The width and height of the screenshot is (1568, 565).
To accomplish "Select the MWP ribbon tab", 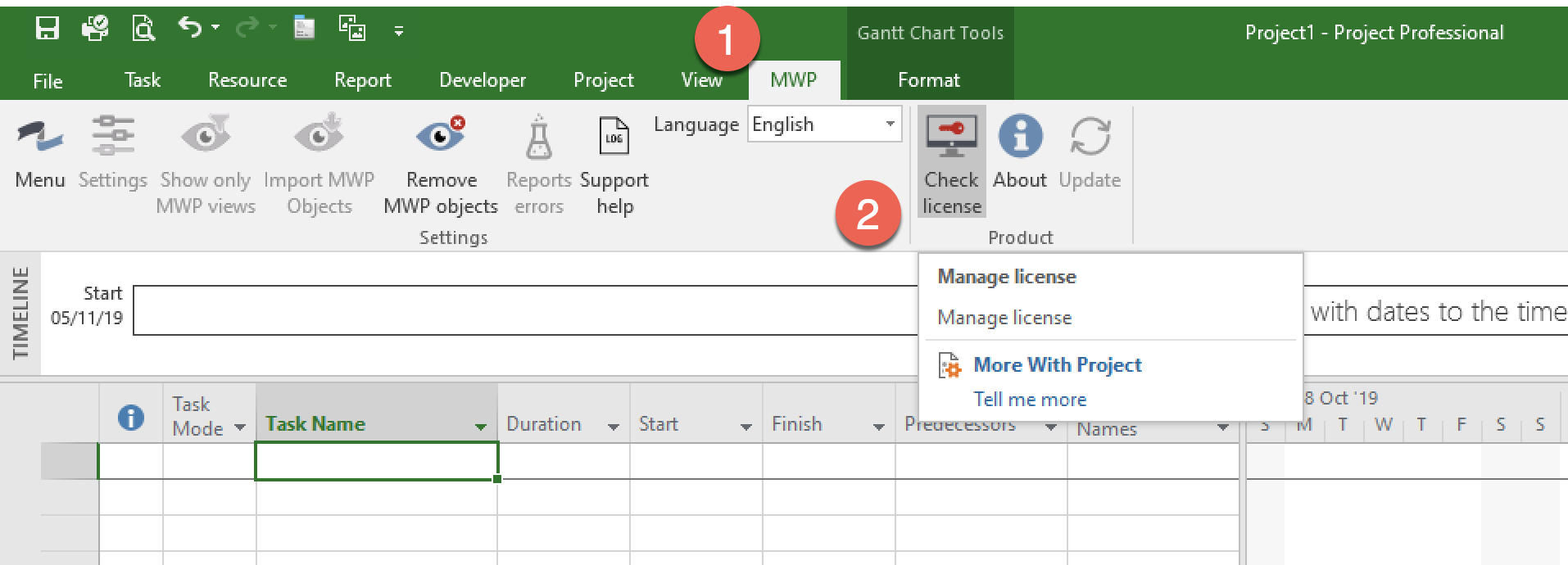I will click(794, 79).
